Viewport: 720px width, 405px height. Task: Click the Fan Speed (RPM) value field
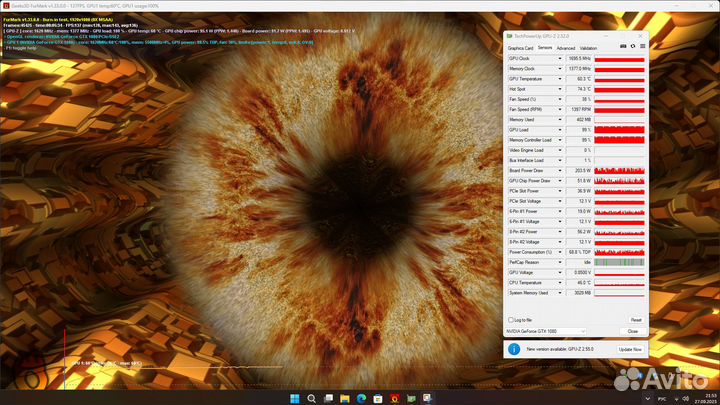click(x=579, y=109)
